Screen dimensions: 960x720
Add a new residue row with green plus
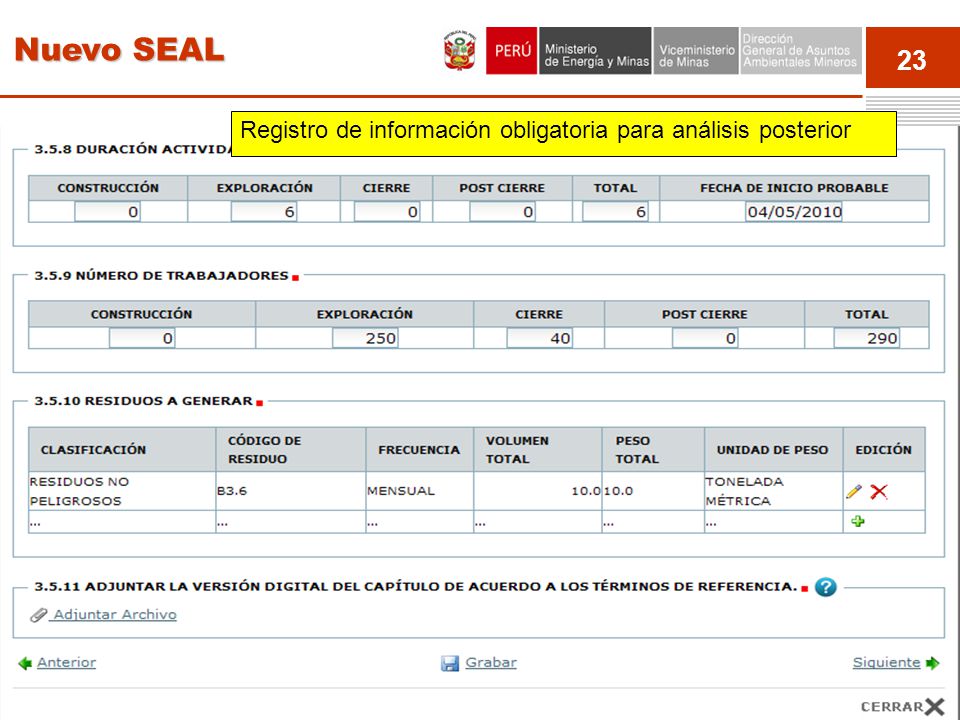tap(858, 521)
